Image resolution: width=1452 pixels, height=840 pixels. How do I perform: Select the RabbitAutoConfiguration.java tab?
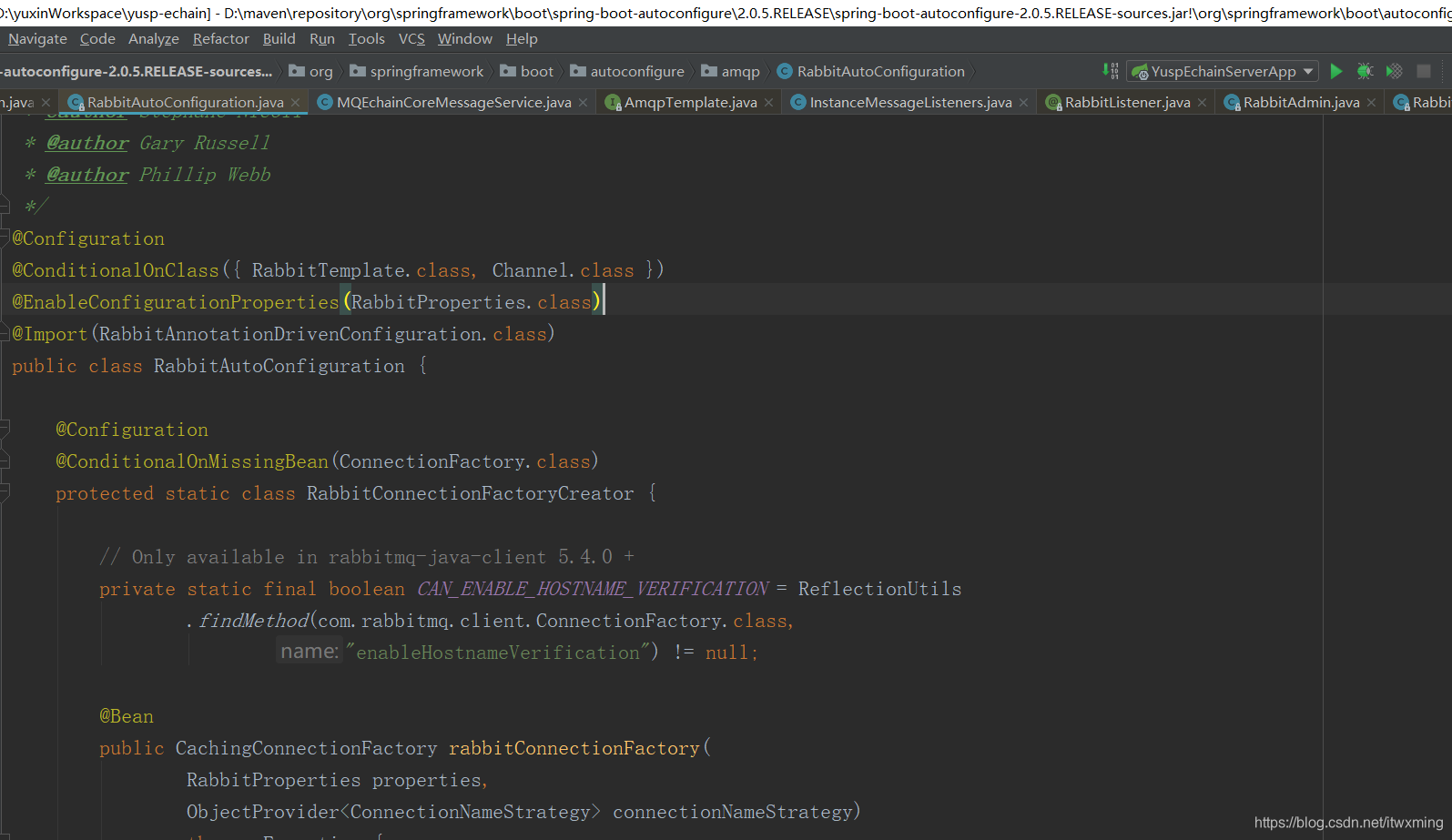pyautogui.click(x=185, y=103)
